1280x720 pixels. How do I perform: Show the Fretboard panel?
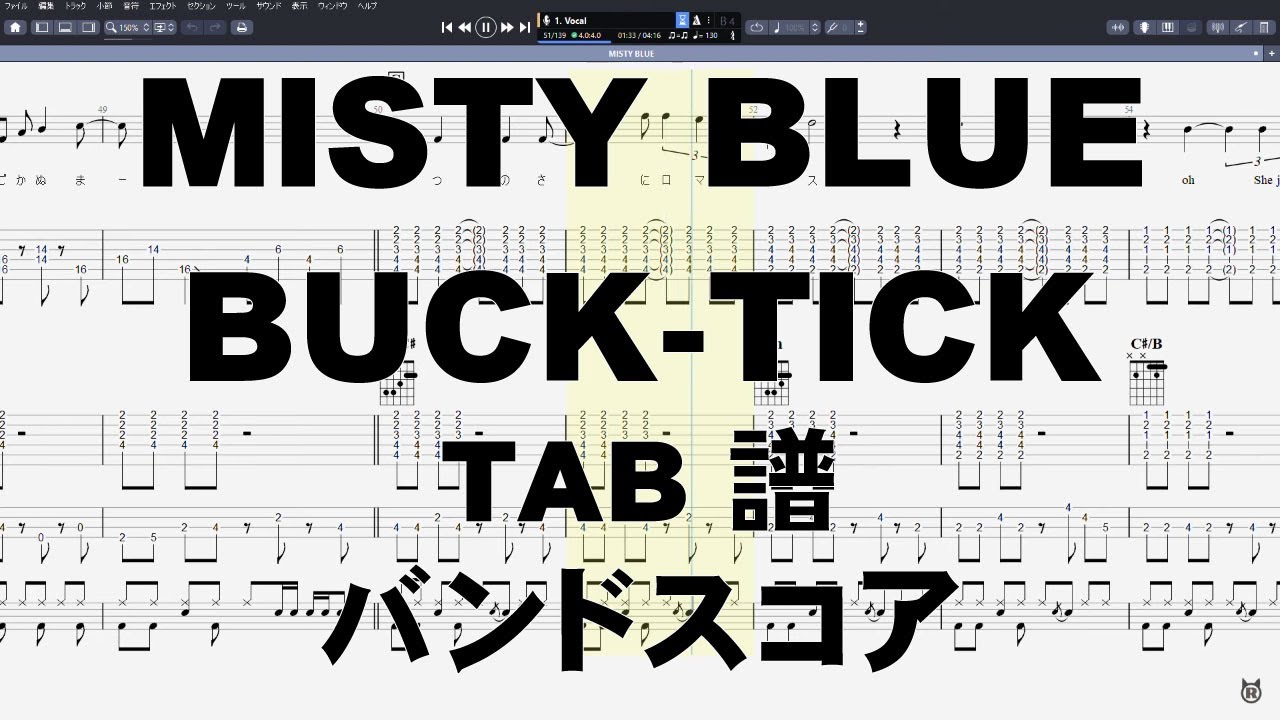[x=1144, y=27]
